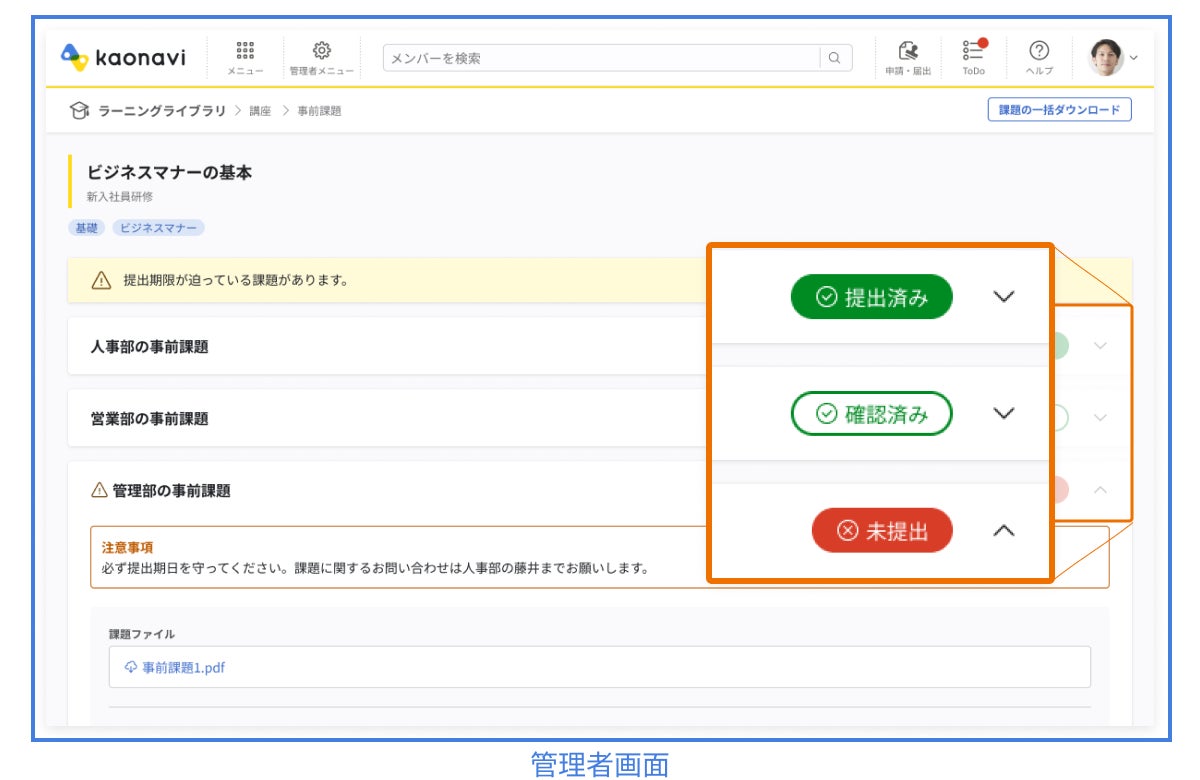This screenshot has height=780, width=1200.
Task: Click the ビジネスマナー tag
Action: pos(158,228)
